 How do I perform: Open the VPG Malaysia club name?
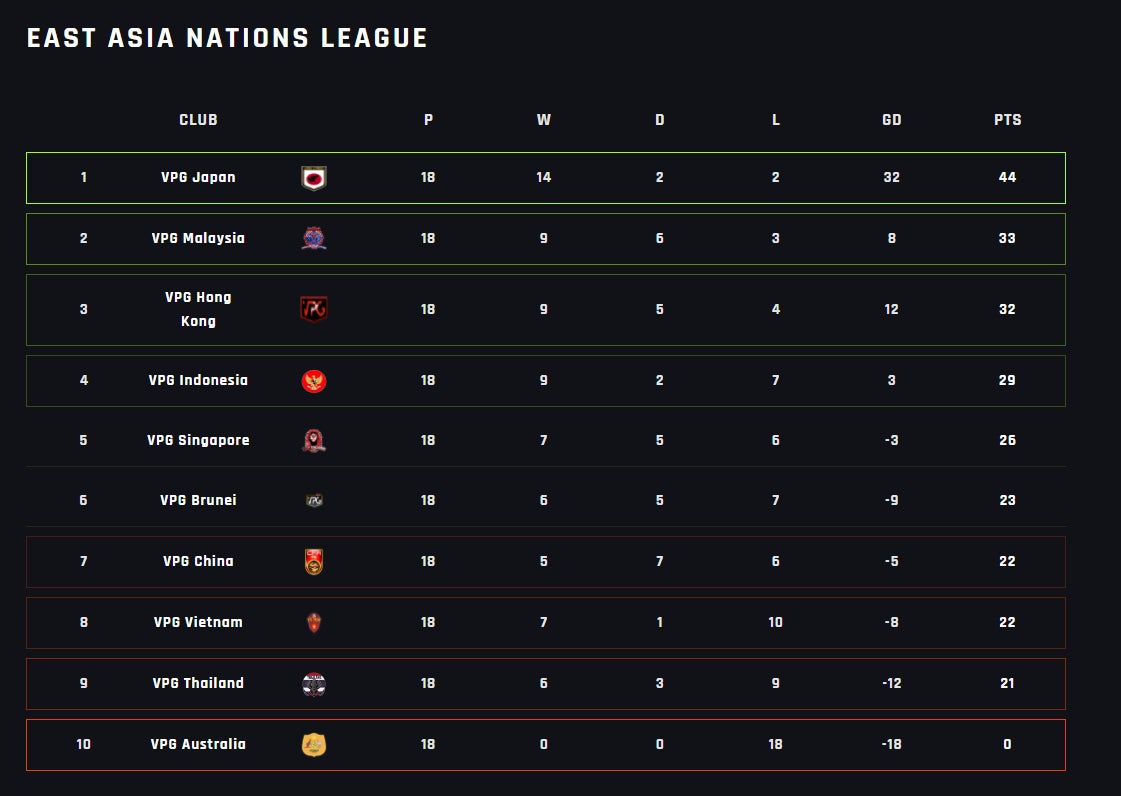(x=198, y=239)
